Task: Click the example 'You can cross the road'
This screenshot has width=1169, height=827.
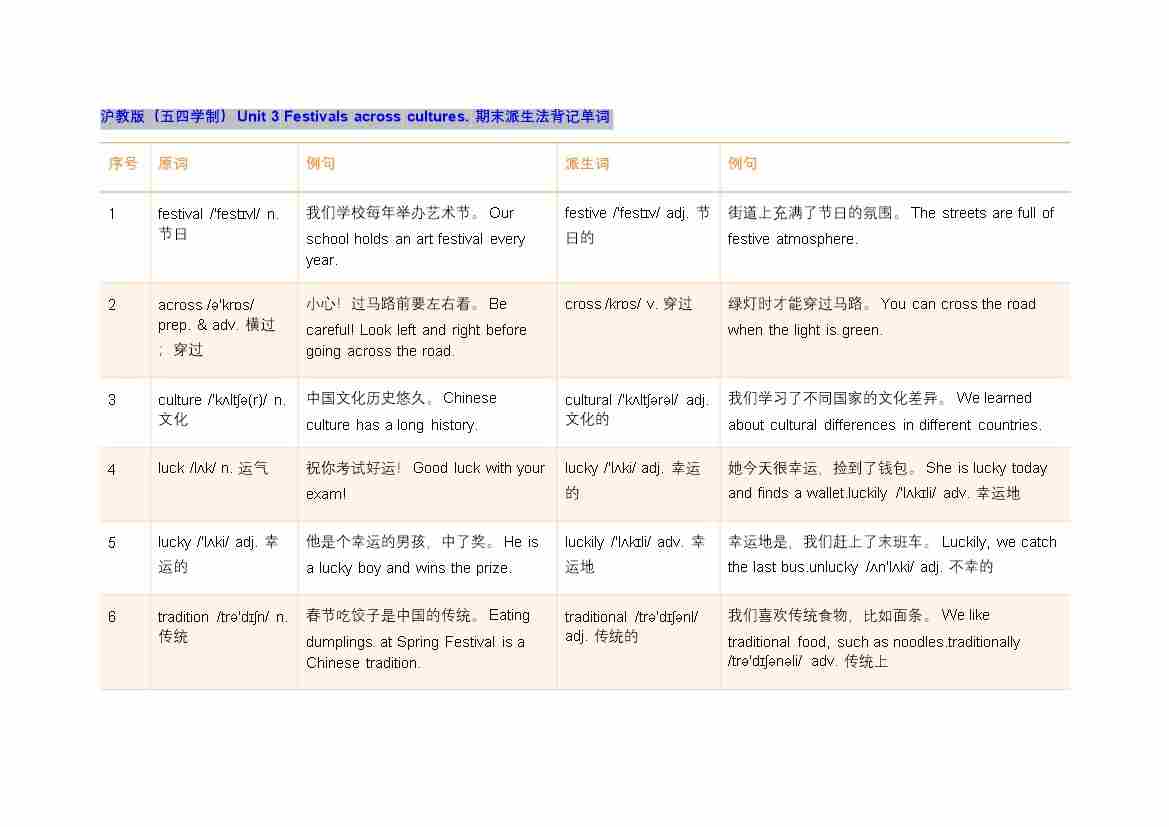Action: pyautogui.click(x=881, y=317)
